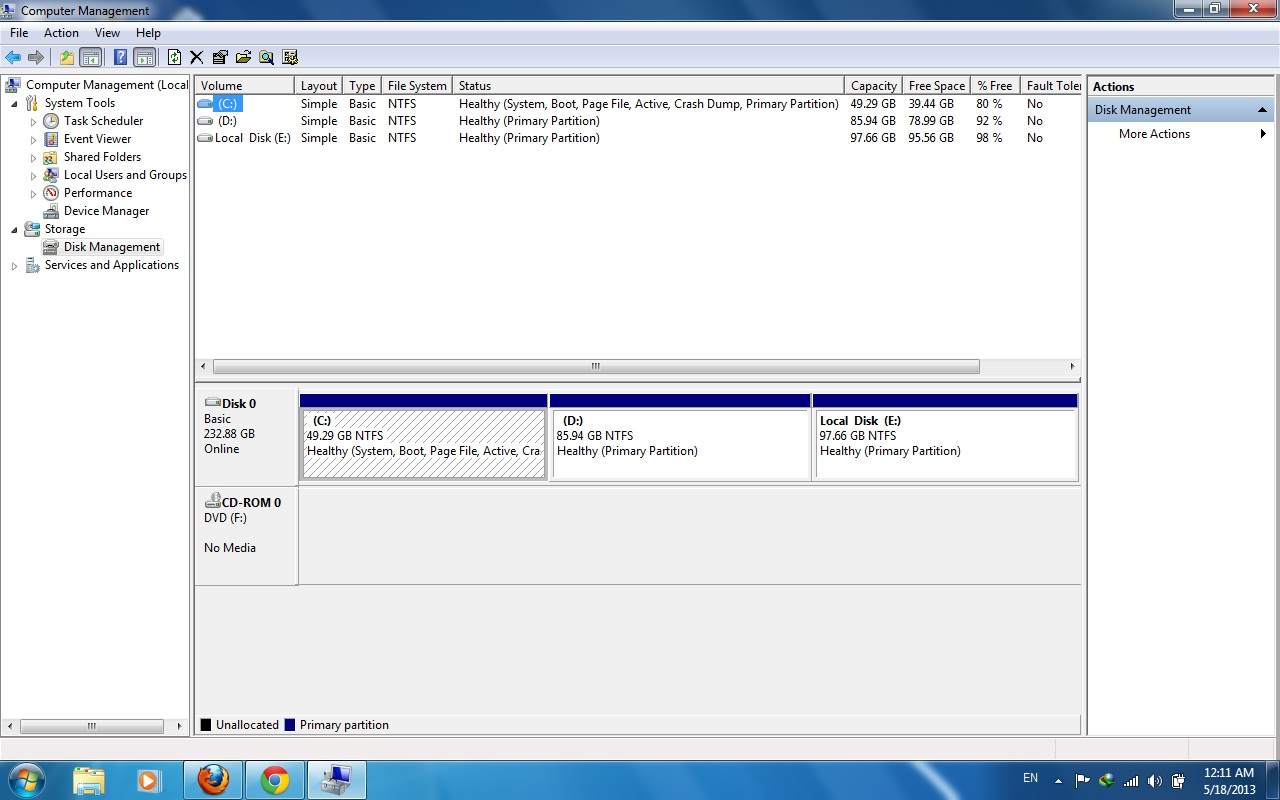
Task: Click the tree pane horizontal scrollbar thumb
Action: point(91,726)
